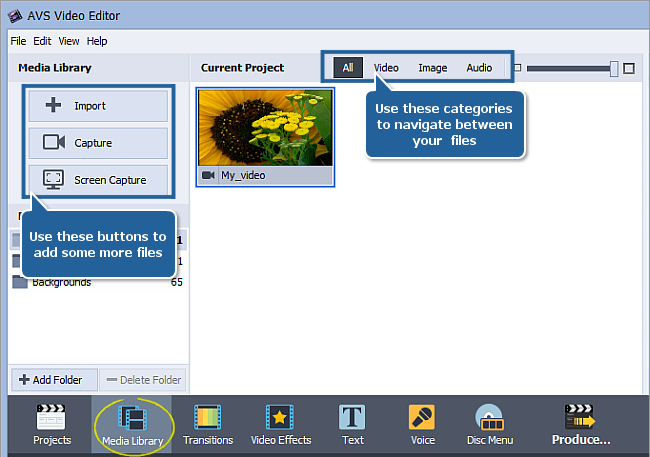Open the Media Library section
The height and width of the screenshot is (457, 650).
133,425
